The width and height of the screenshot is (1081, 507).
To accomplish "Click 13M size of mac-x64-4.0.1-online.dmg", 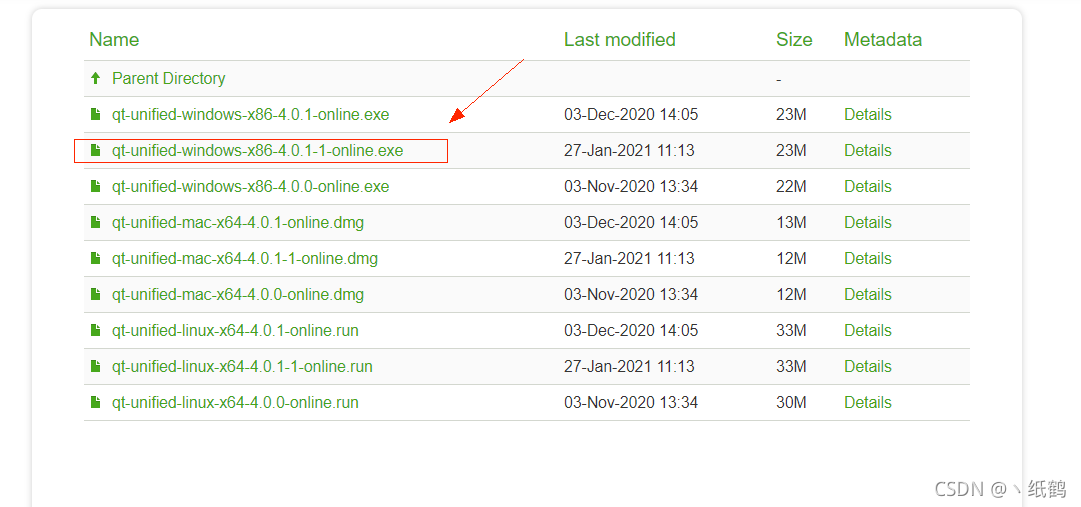I will (791, 222).
